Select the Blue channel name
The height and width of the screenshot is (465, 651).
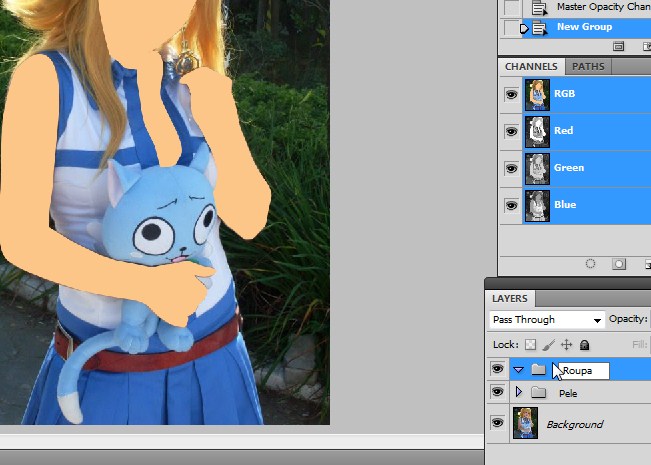[565, 204]
